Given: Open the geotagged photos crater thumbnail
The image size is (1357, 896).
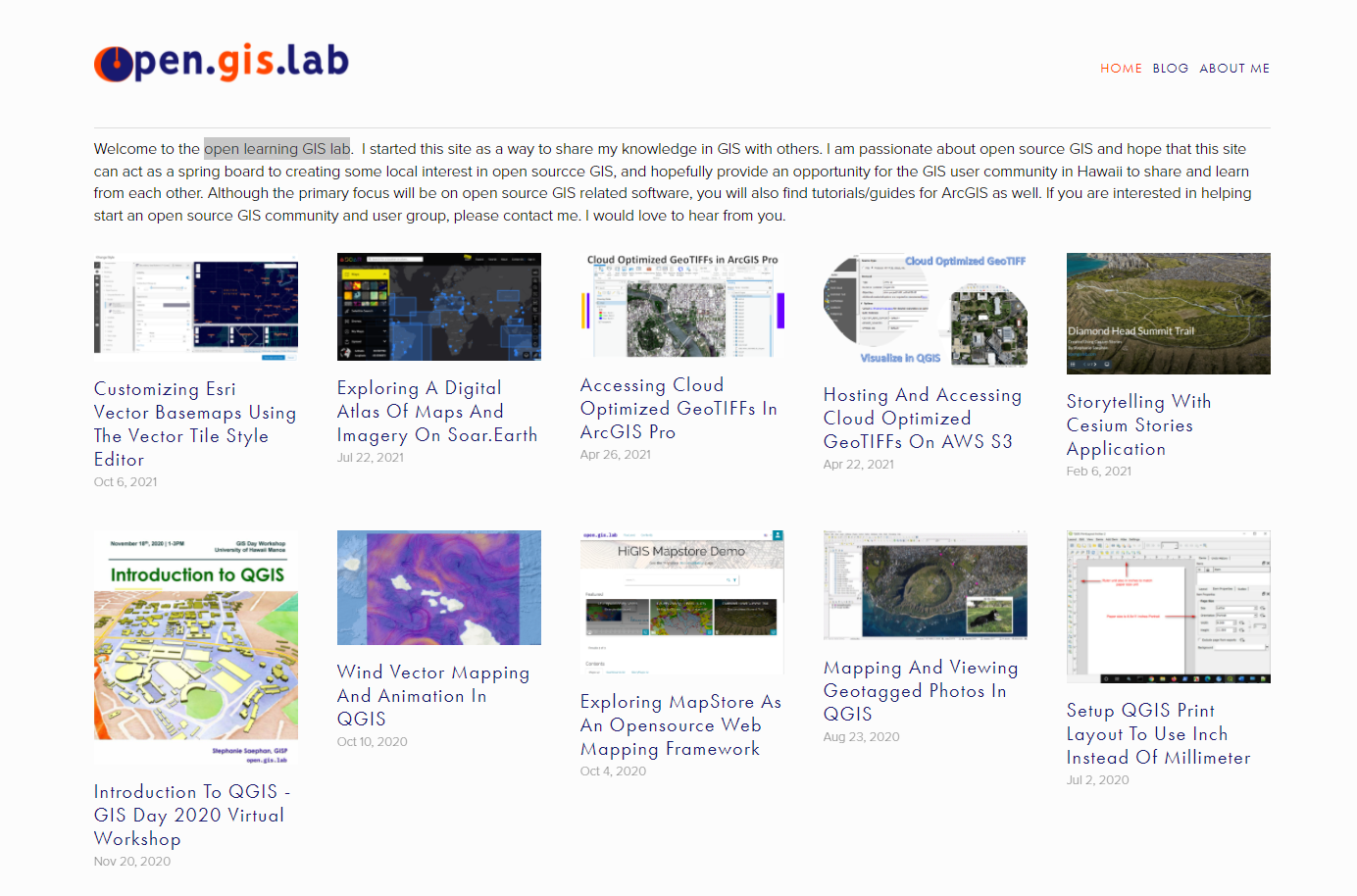Looking at the screenshot, I should tap(926, 585).
